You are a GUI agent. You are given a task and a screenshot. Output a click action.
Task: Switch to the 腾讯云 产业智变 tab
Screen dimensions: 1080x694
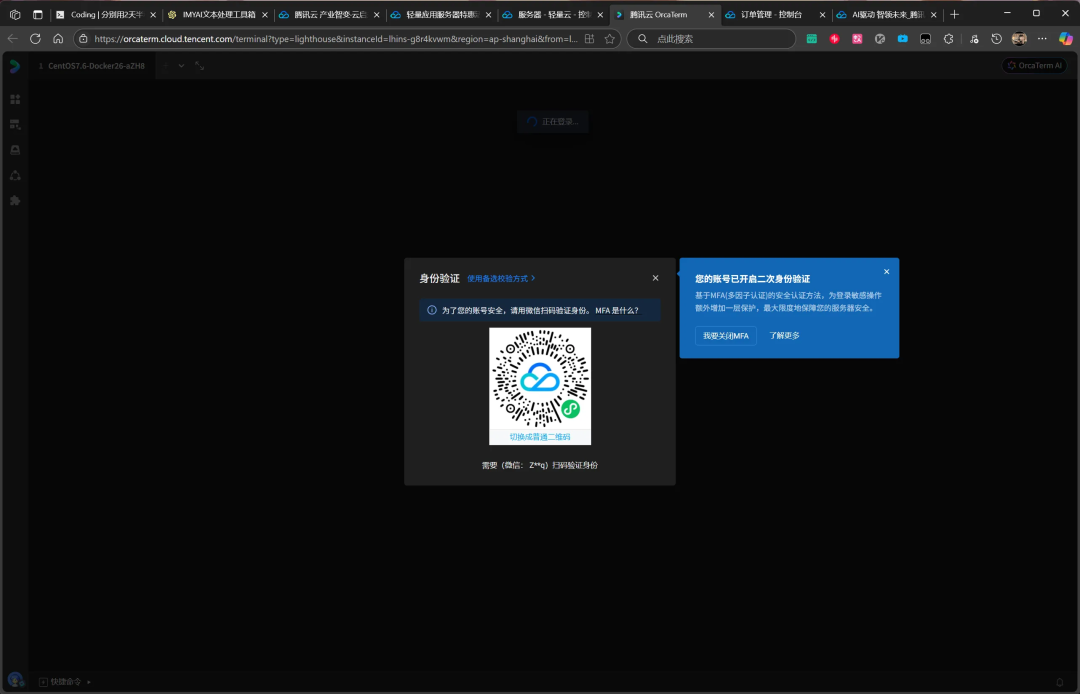click(329, 14)
